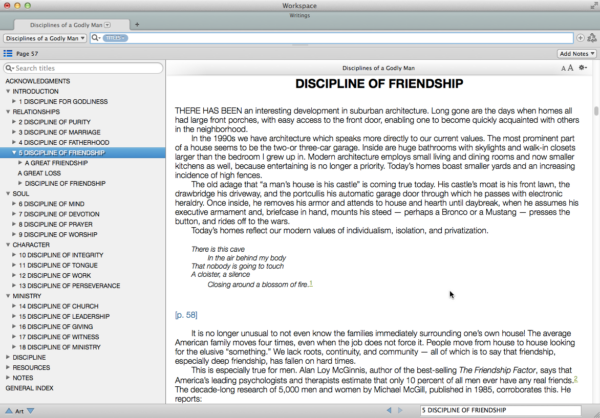Click the new tab plus button
600x418 pixels.
137,23
